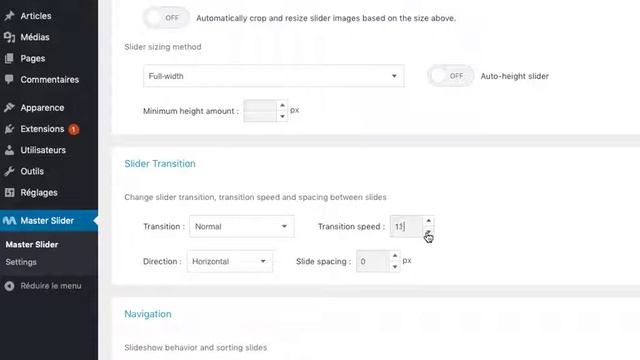This screenshot has width=640, height=360.
Task: Open the Full-width sizing method dropdown
Action: click(273, 76)
